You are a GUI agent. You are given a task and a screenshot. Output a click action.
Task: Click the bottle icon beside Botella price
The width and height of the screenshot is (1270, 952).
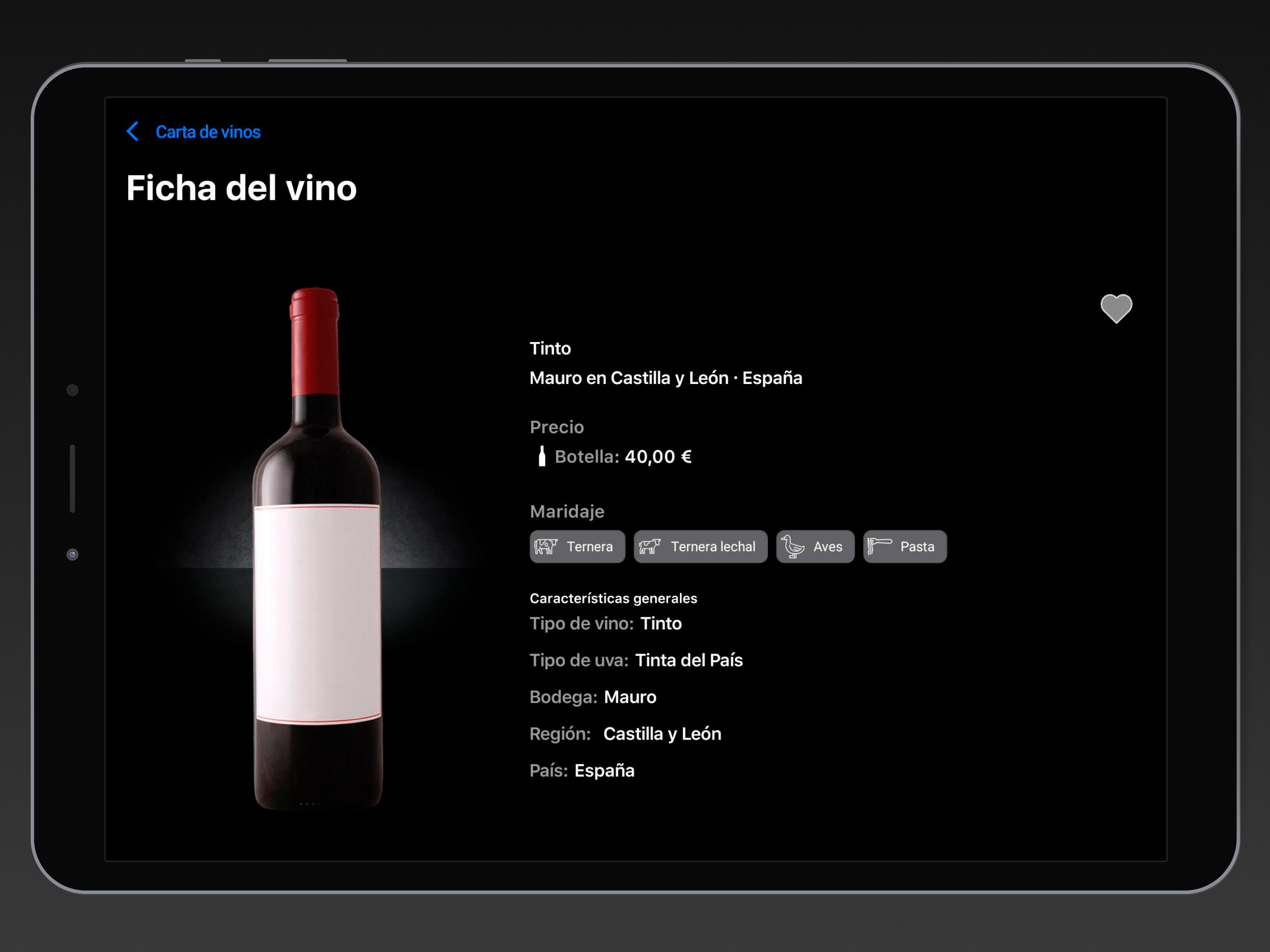coord(542,456)
